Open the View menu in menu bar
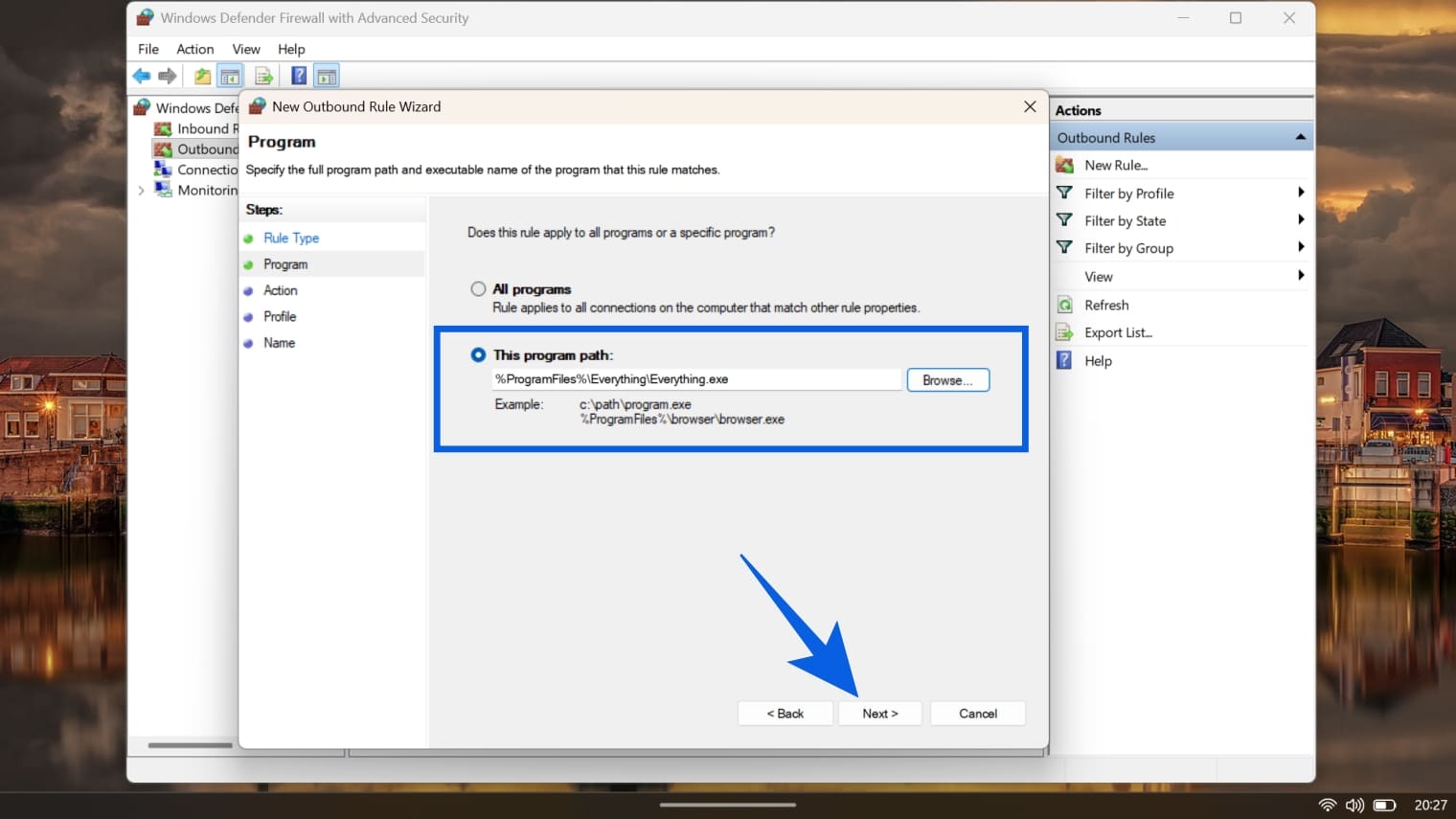Viewport: 1456px width, 819px height. click(246, 49)
